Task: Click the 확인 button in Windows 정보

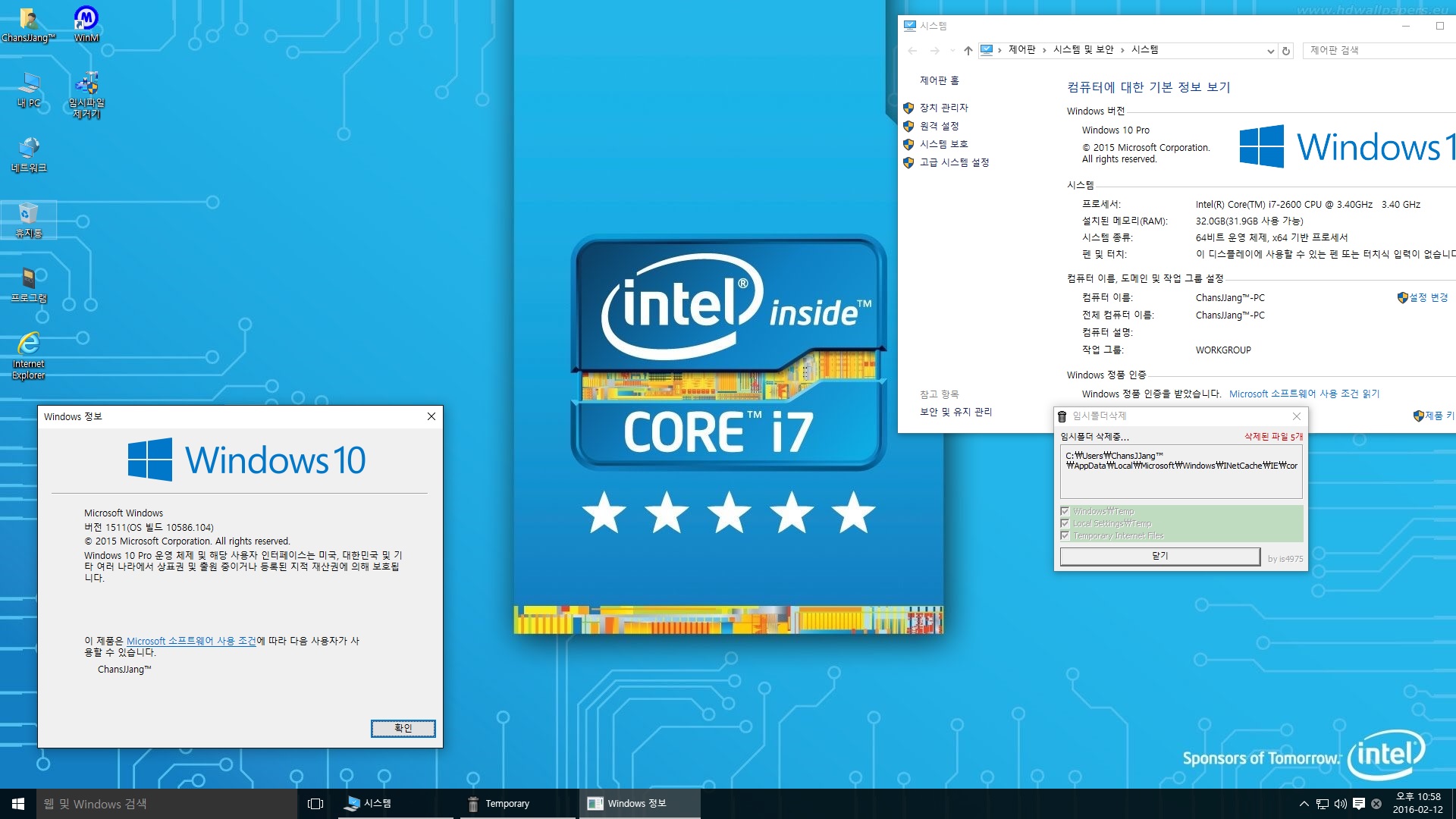Action: click(x=403, y=728)
